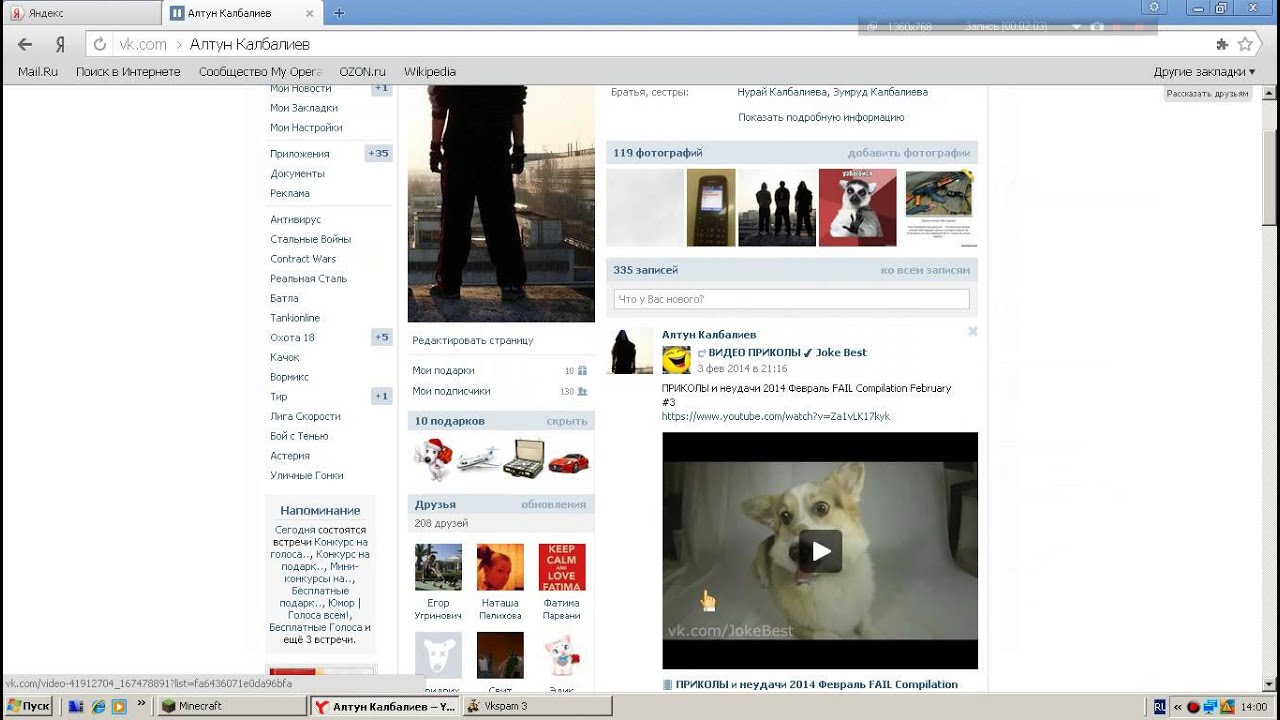Open friend Наташа Пелихова avatar
The height and width of the screenshot is (720, 1280).
pyautogui.click(x=500, y=567)
